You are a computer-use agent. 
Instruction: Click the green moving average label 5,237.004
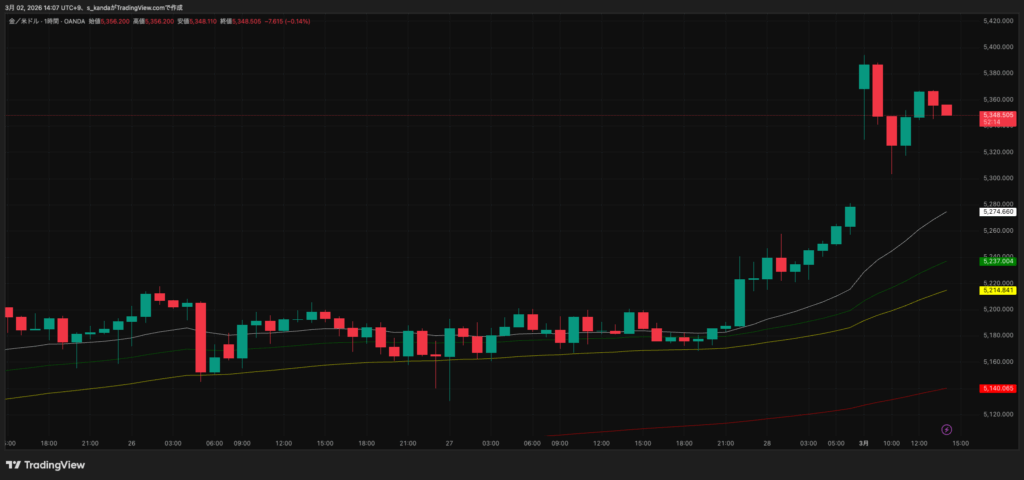[x=998, y=261]
